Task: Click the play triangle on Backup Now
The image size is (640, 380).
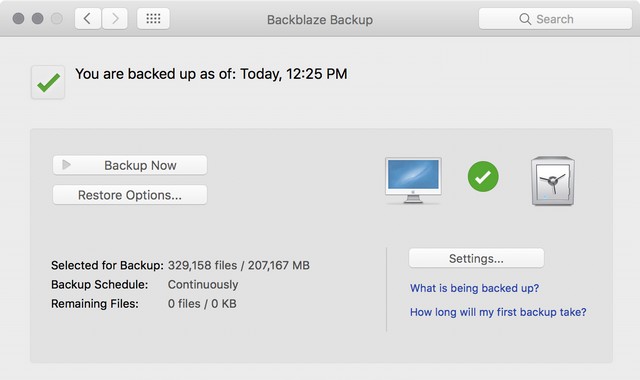Action: point(66,165)
